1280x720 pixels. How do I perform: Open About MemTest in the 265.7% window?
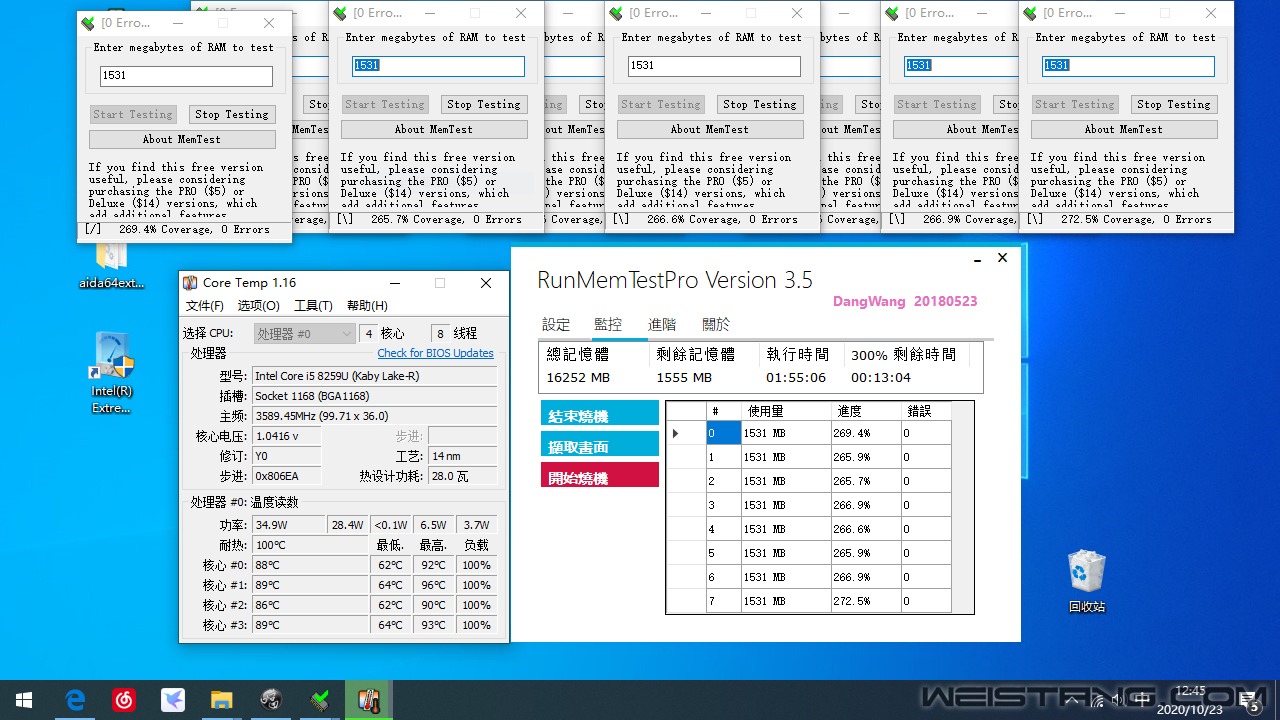pyautogui.click(x=434, y=129)
